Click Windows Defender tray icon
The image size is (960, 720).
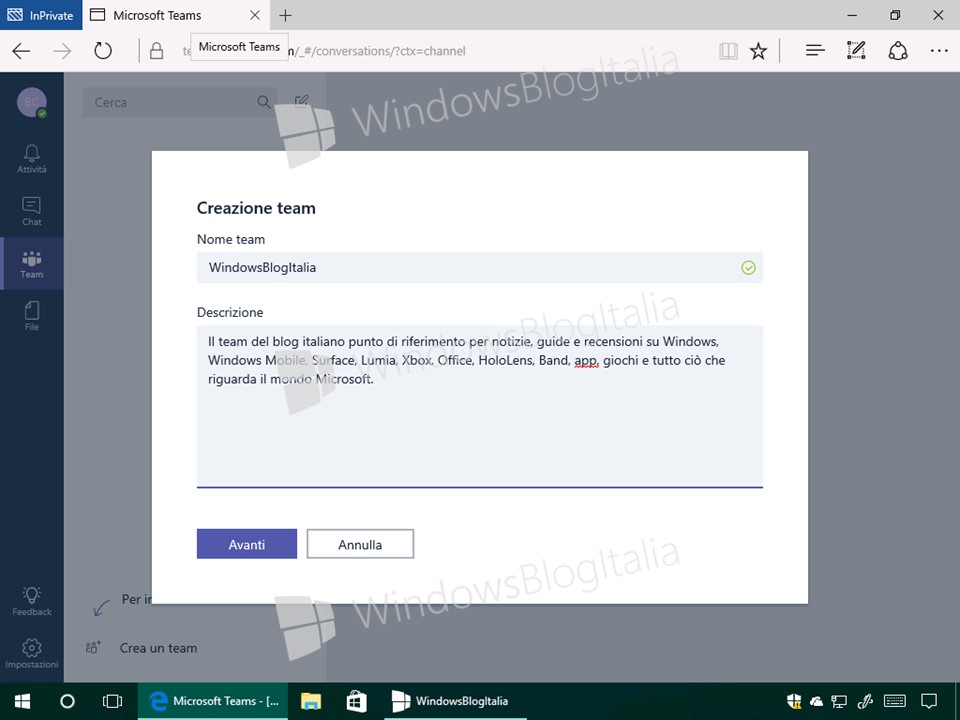pos(794,701)
